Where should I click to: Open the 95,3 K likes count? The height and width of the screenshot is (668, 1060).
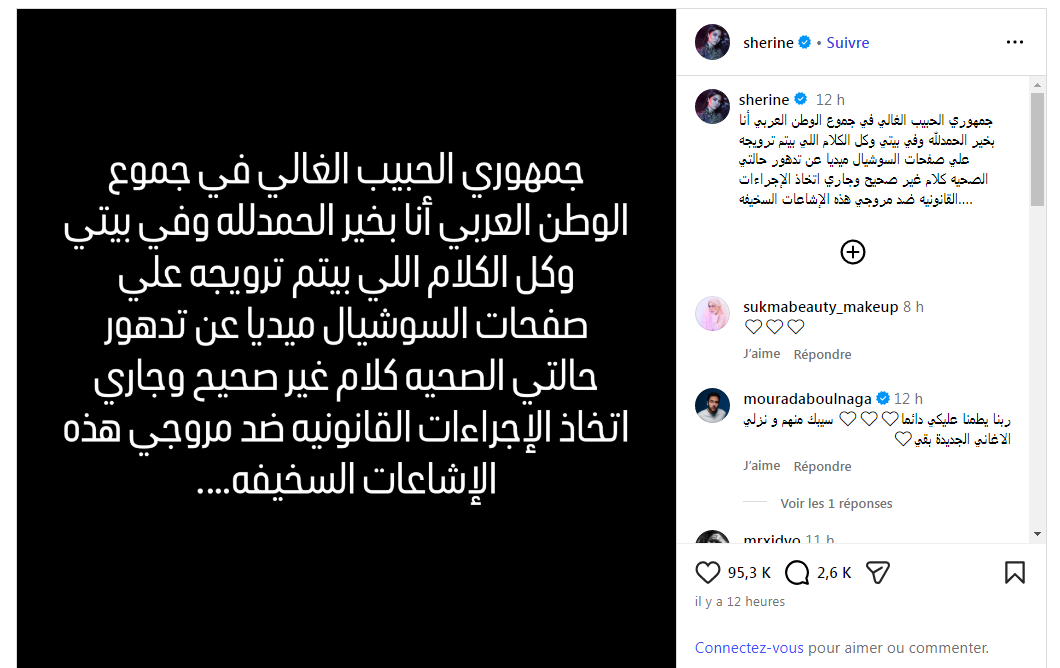point(748,573)
